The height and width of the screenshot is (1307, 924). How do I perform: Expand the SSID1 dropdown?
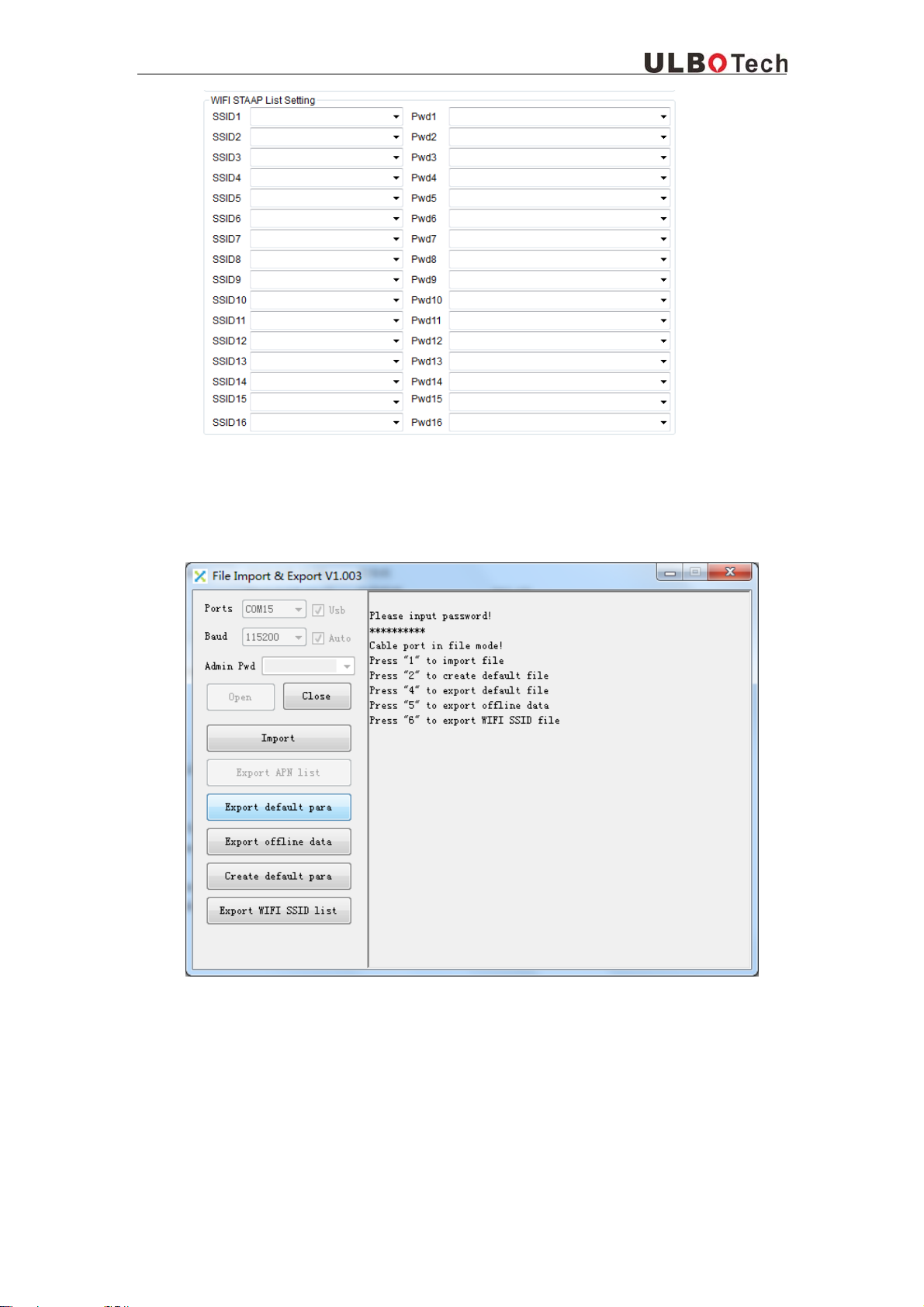click(396, 117)
